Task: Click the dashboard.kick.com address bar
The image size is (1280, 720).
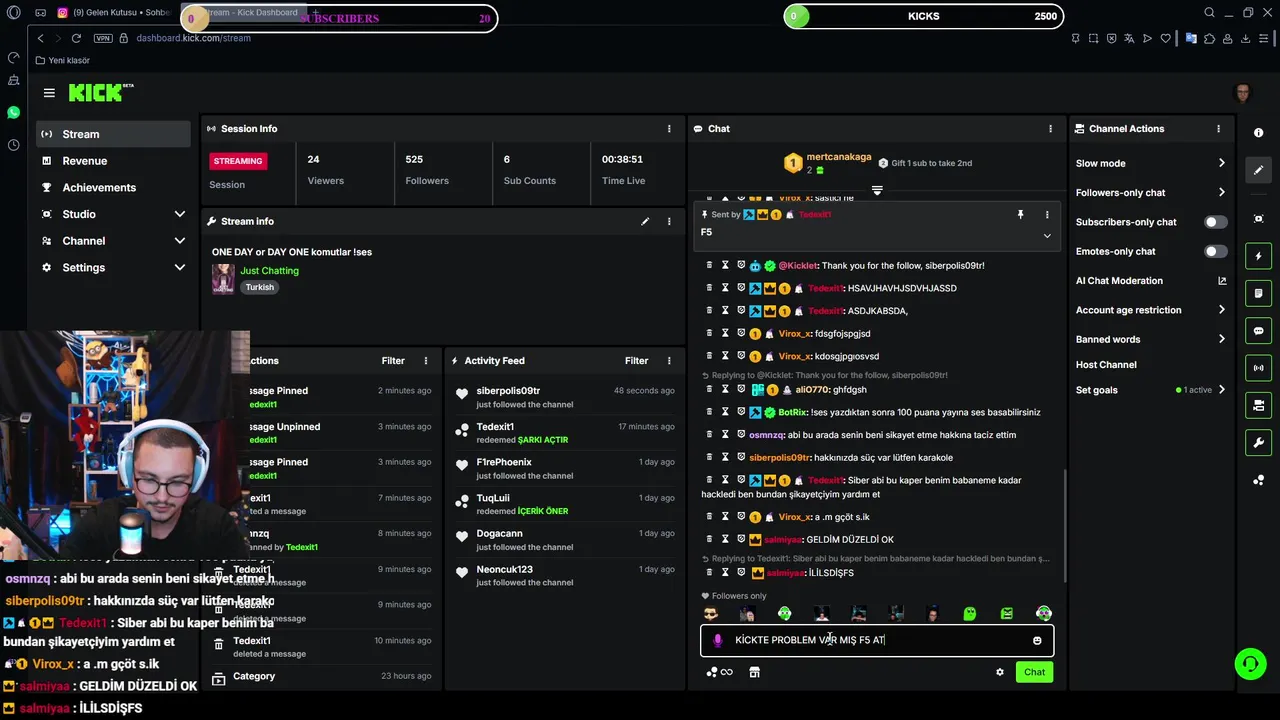Action: click(194, 38)
